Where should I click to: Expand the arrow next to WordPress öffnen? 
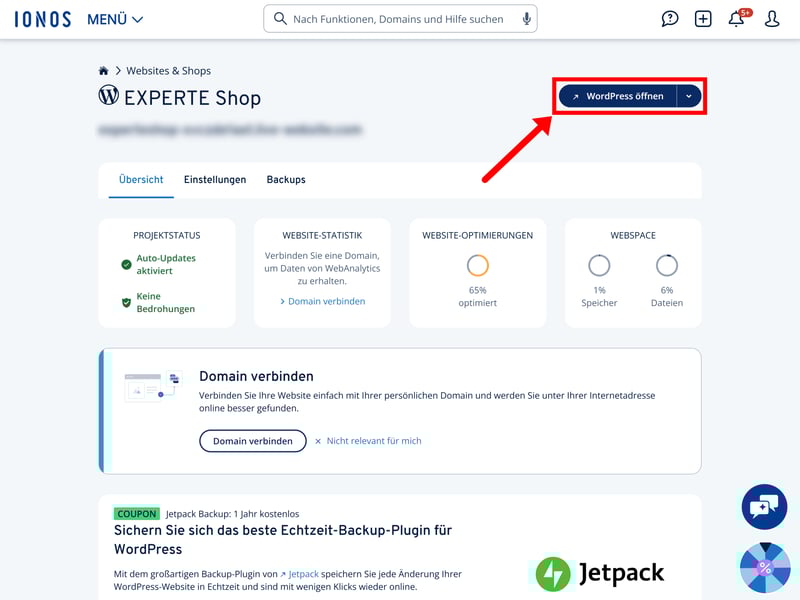coord(689,96)
